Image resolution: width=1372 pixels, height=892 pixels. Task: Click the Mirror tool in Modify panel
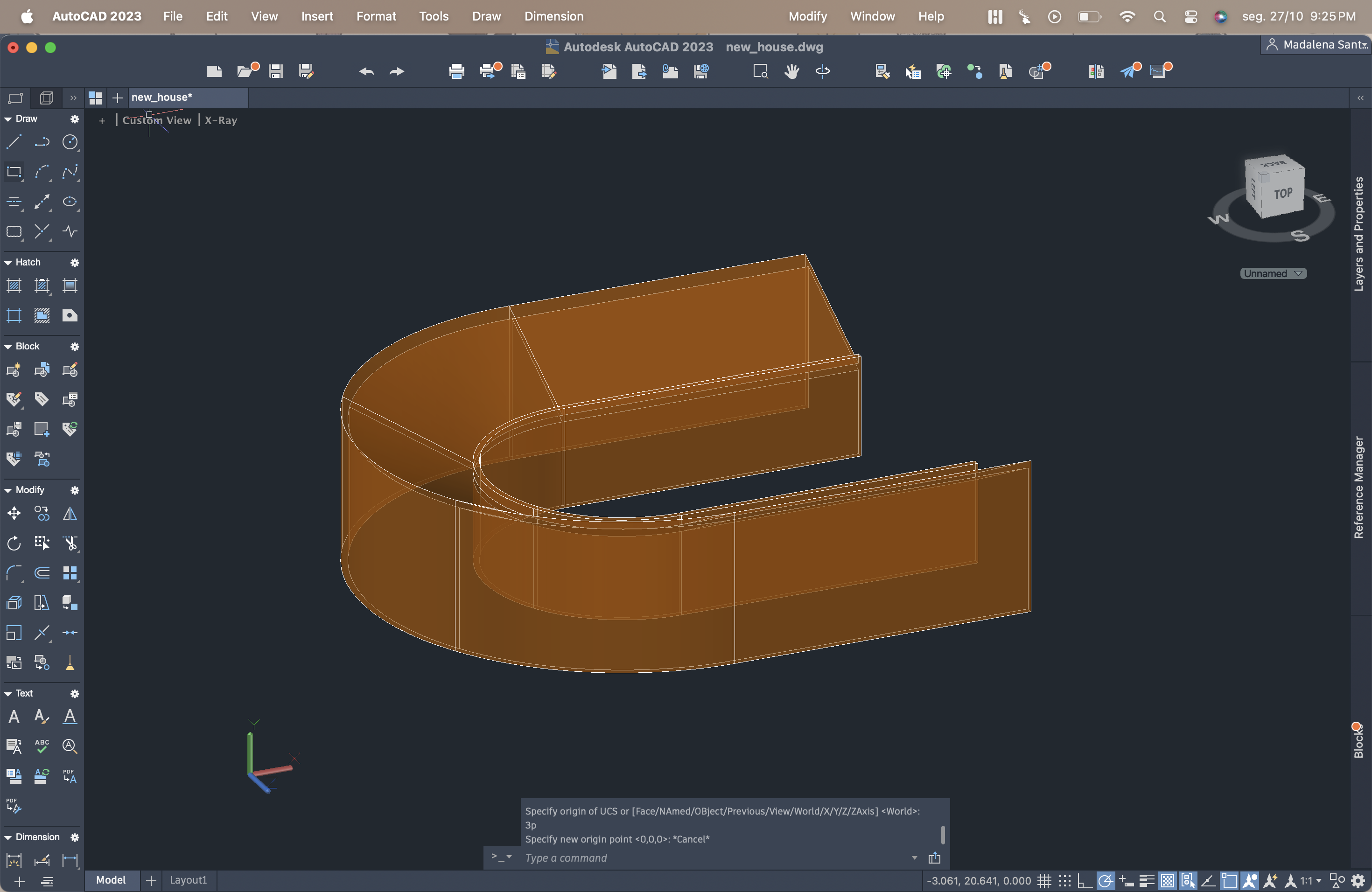[x=70, y=514]
